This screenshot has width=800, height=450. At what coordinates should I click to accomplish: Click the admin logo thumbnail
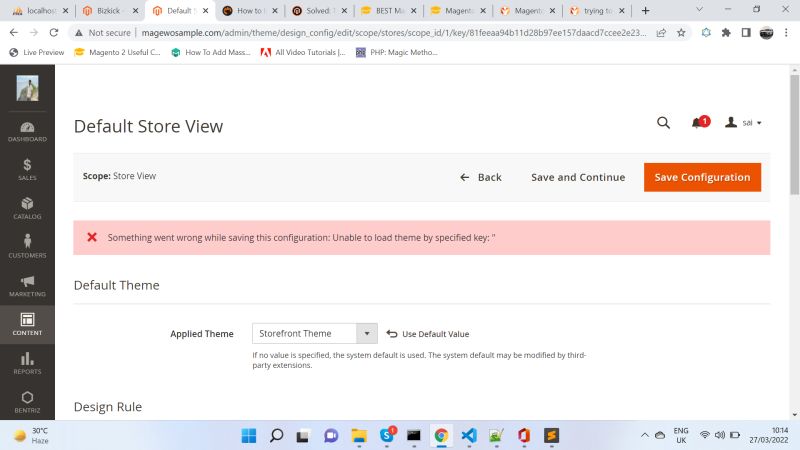28,88
